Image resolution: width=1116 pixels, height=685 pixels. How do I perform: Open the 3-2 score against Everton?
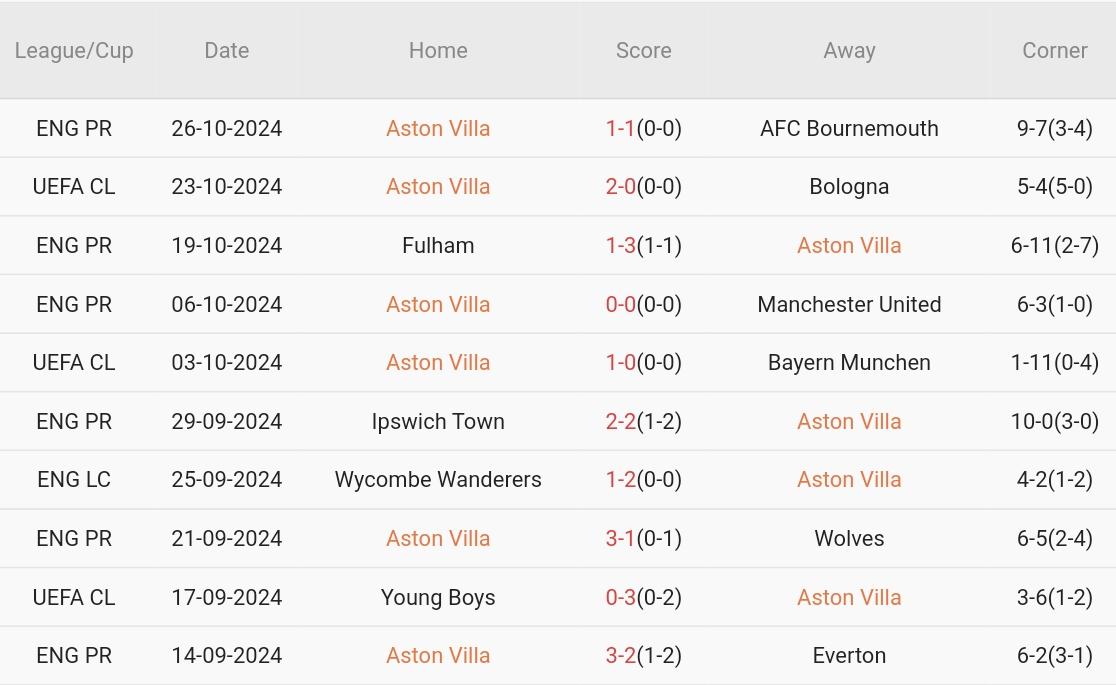click(x=621, y=656)
